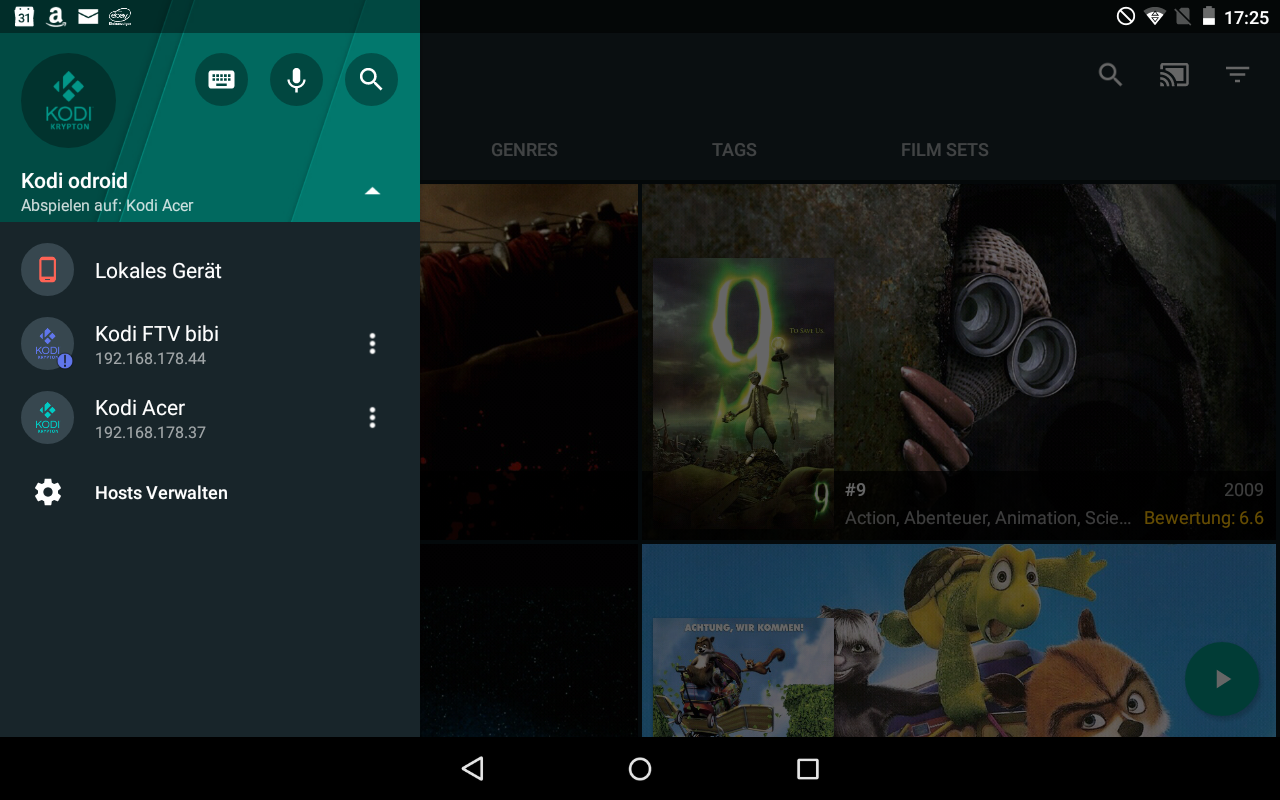1280x800 pixels.
Task: Tap the Wi-Fi status icon
Action: [1155, 16]
